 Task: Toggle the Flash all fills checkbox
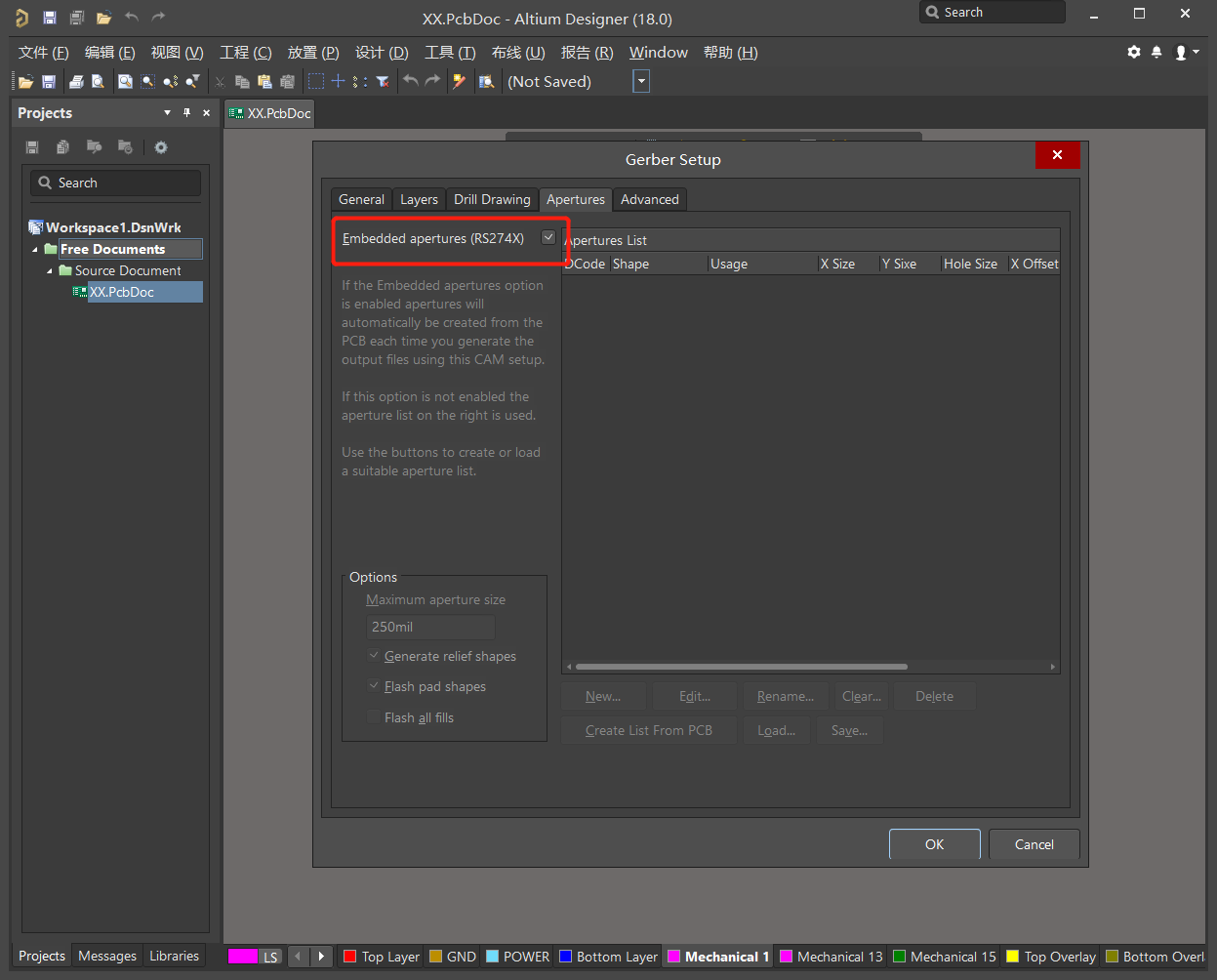click(373, 717)
